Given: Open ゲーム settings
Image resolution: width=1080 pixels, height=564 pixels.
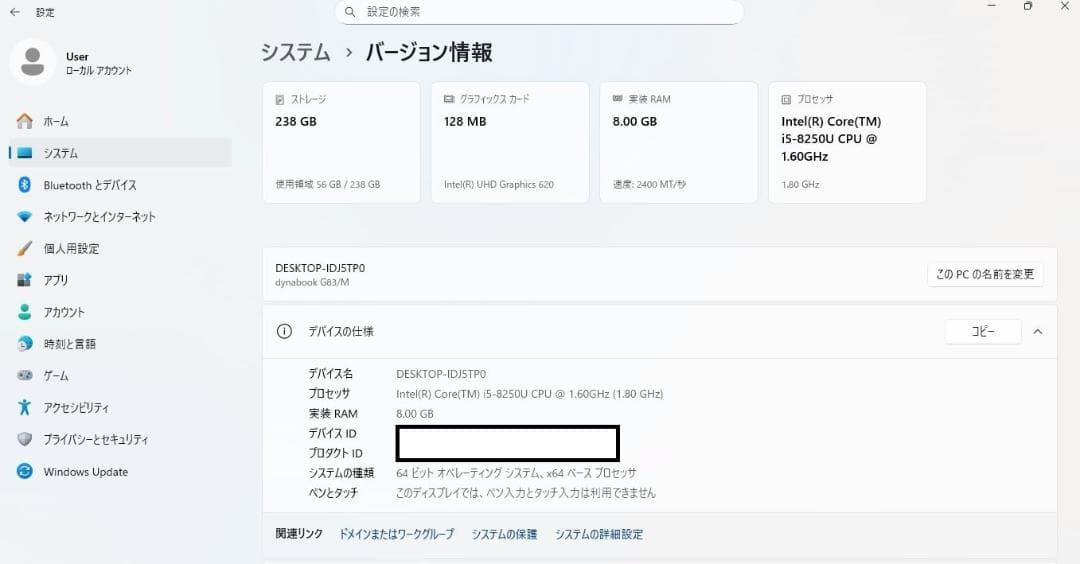Looking at the screenshot, I should pyautogui.click(x=120, y=375).
